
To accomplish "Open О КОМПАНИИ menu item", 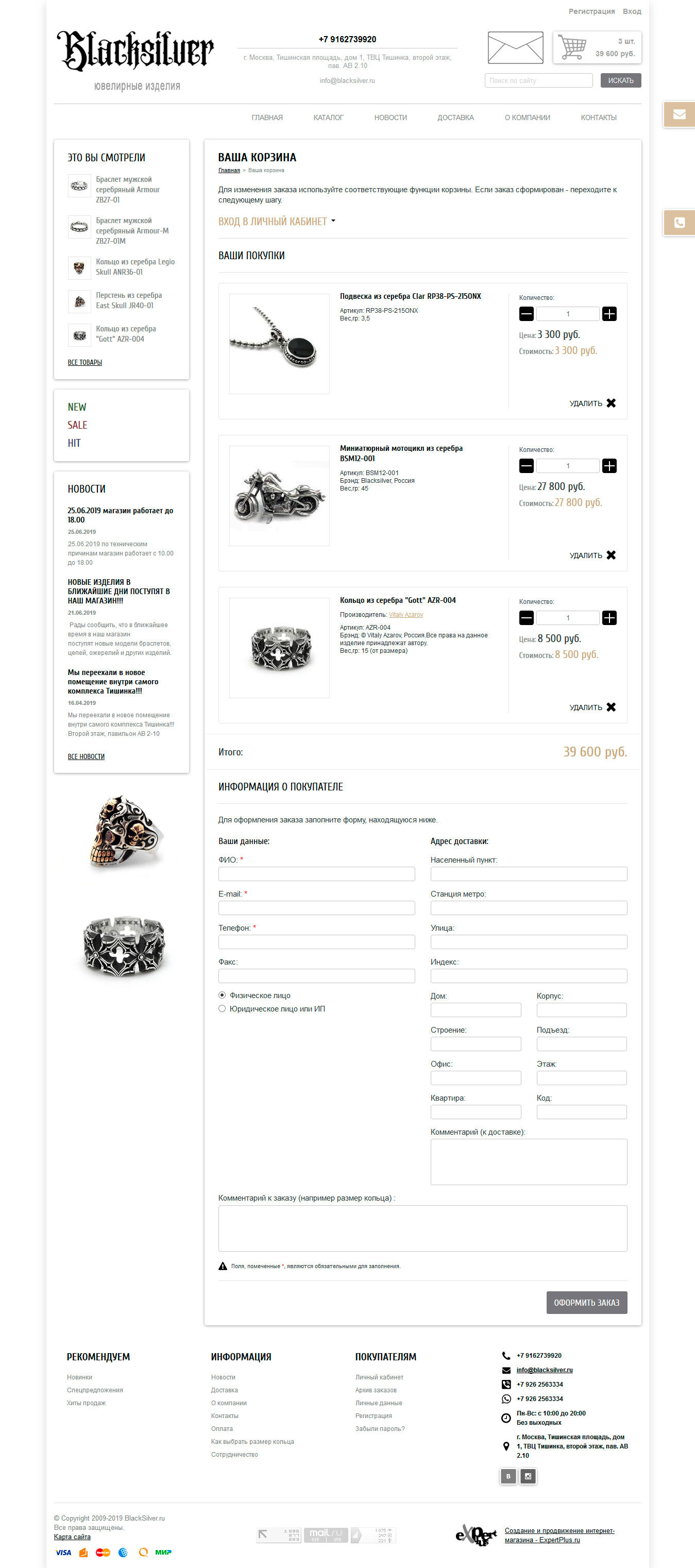I will pyautogui.click(x=527, y=117).
